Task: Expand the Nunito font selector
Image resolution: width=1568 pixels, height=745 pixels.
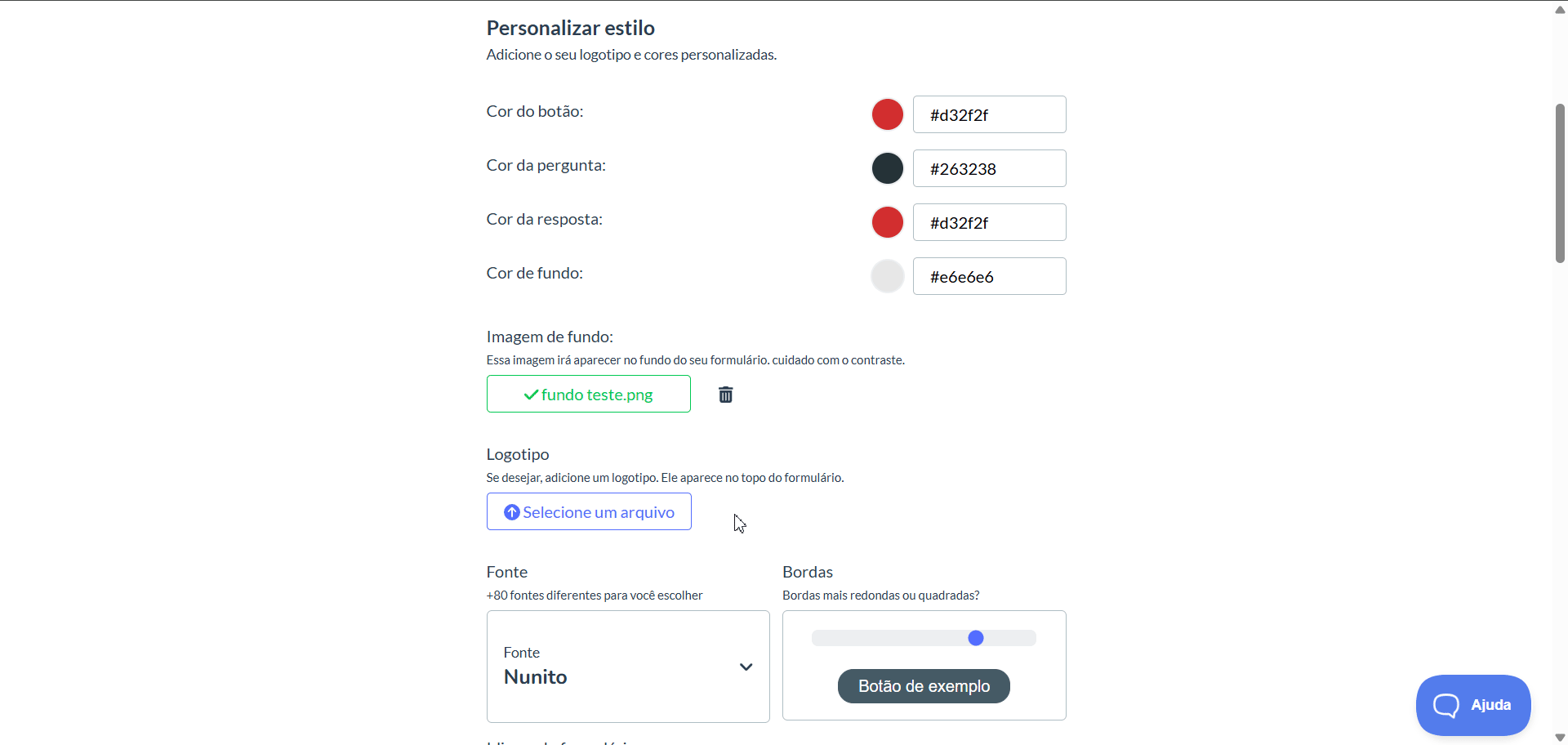Action: [x=628, y=667]
